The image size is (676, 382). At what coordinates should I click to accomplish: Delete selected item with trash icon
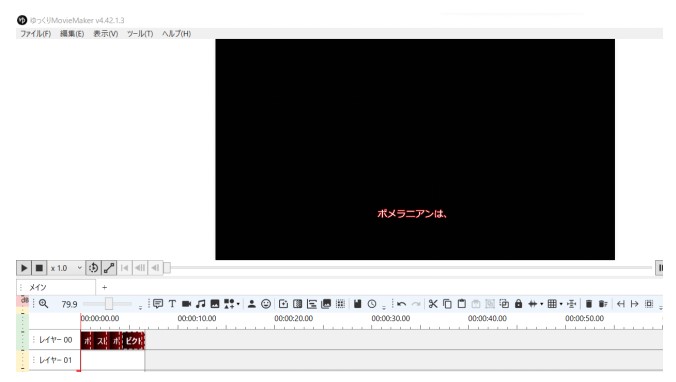[x=588, y=304]
